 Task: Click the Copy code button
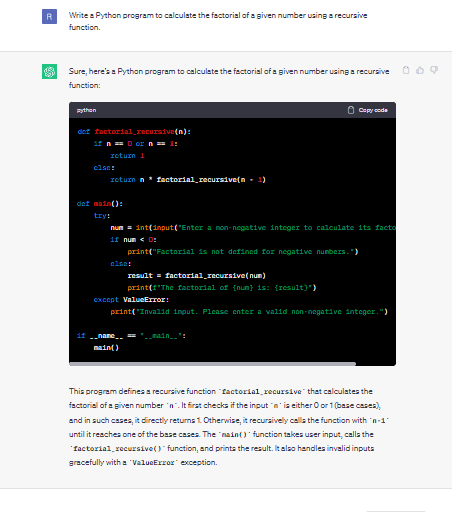pos(368,110)
